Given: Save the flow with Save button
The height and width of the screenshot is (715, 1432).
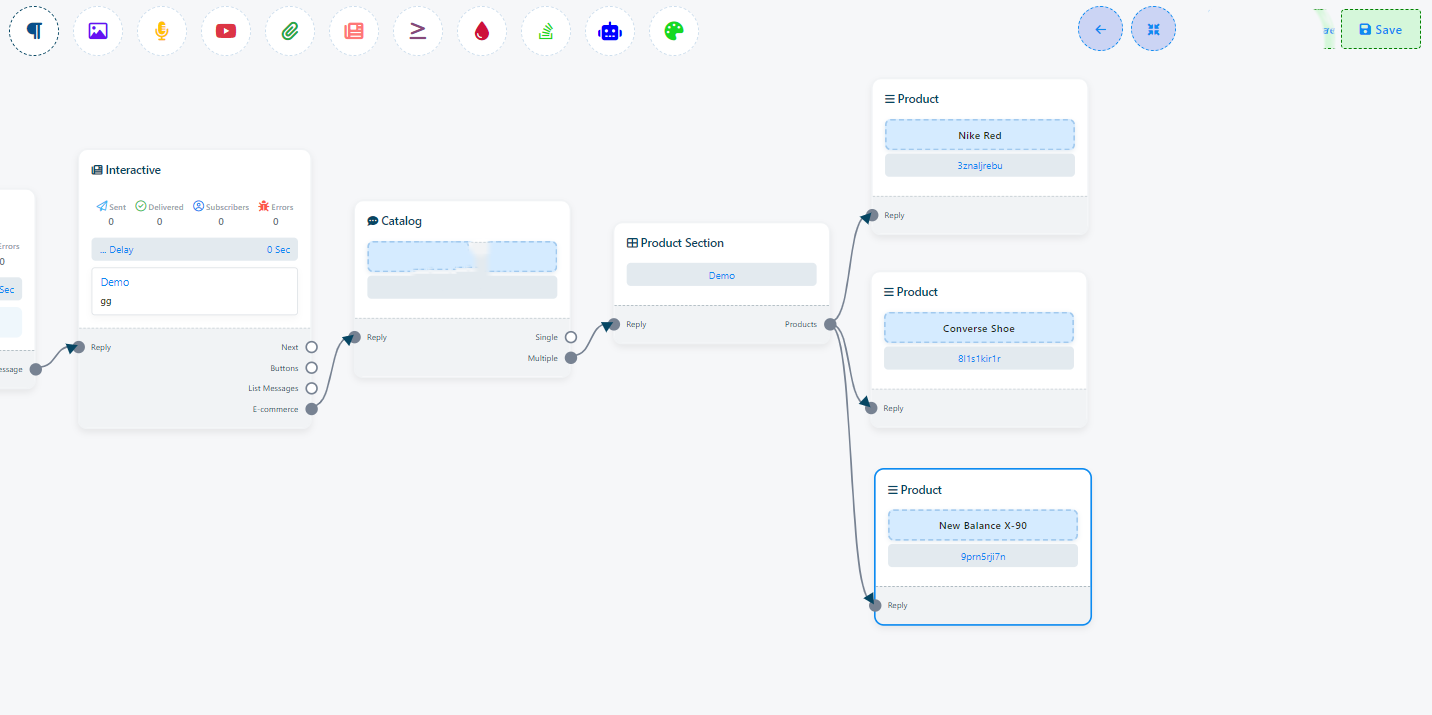Looking at the screenshot, I should (1380, 29).
